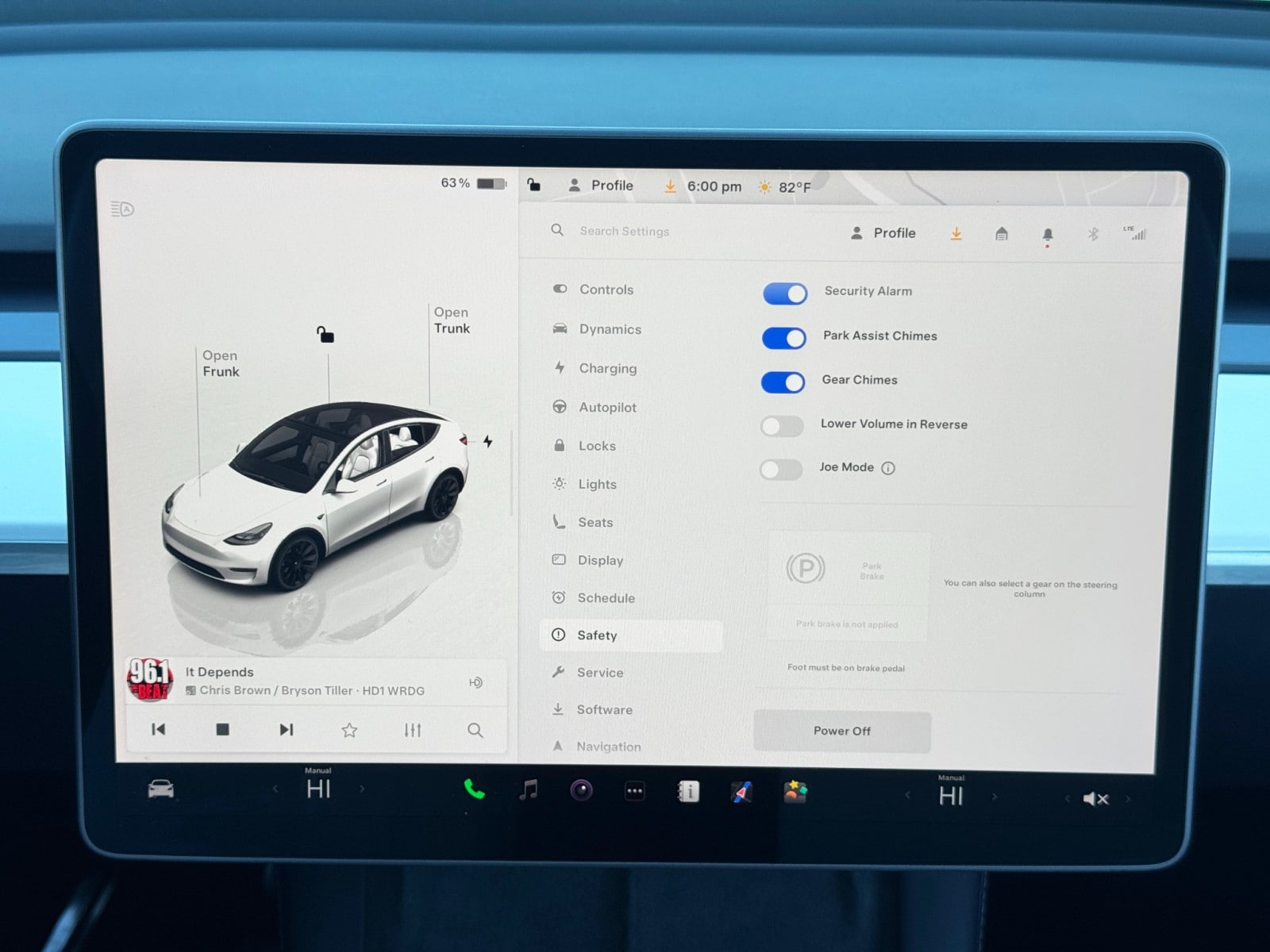Open the equalizer audio settings icon
This screenshot has width=1270, height=952.
tap(412, 730)
